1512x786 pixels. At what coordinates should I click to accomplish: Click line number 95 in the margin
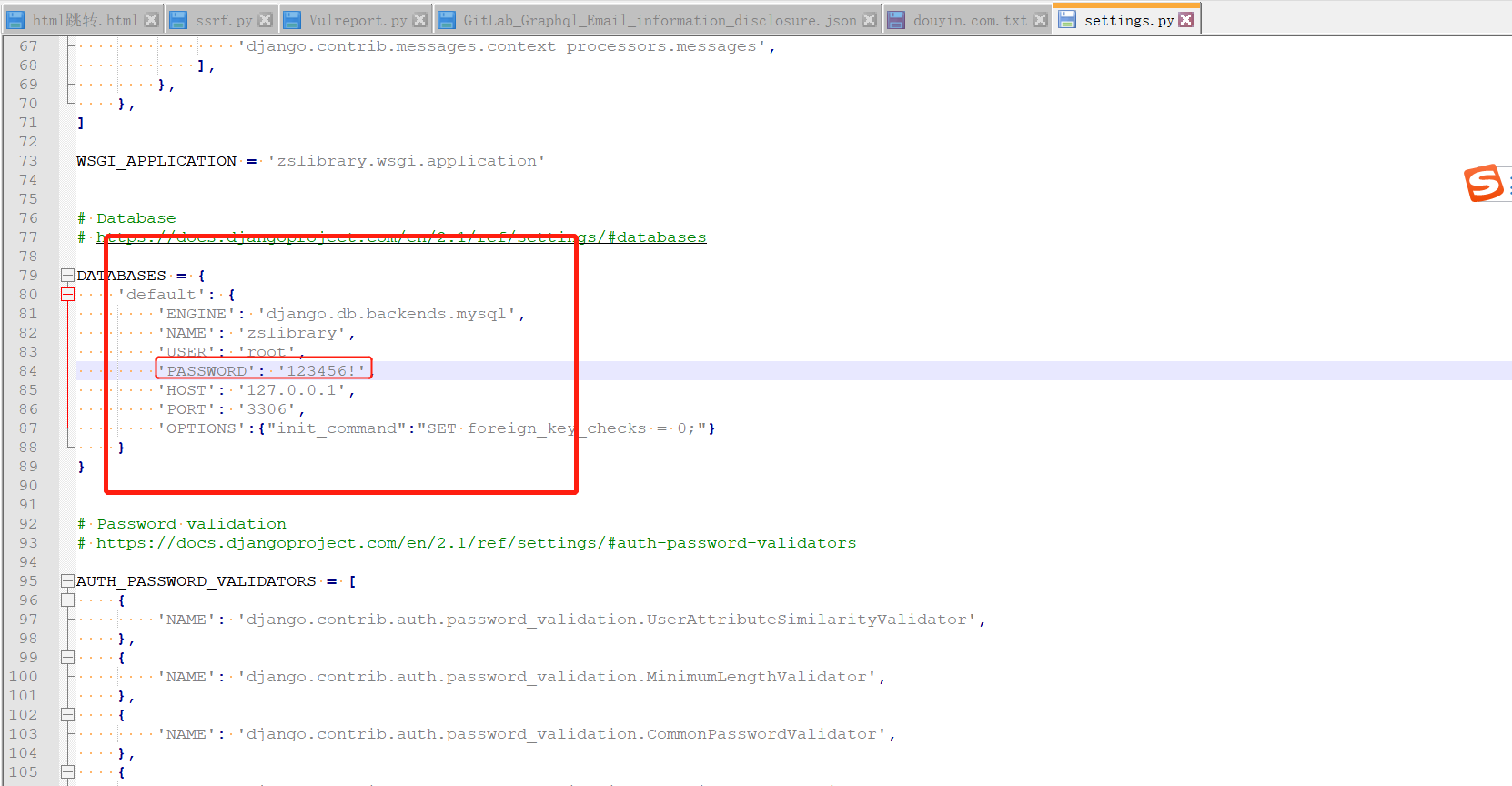click(x=28, y=581)
